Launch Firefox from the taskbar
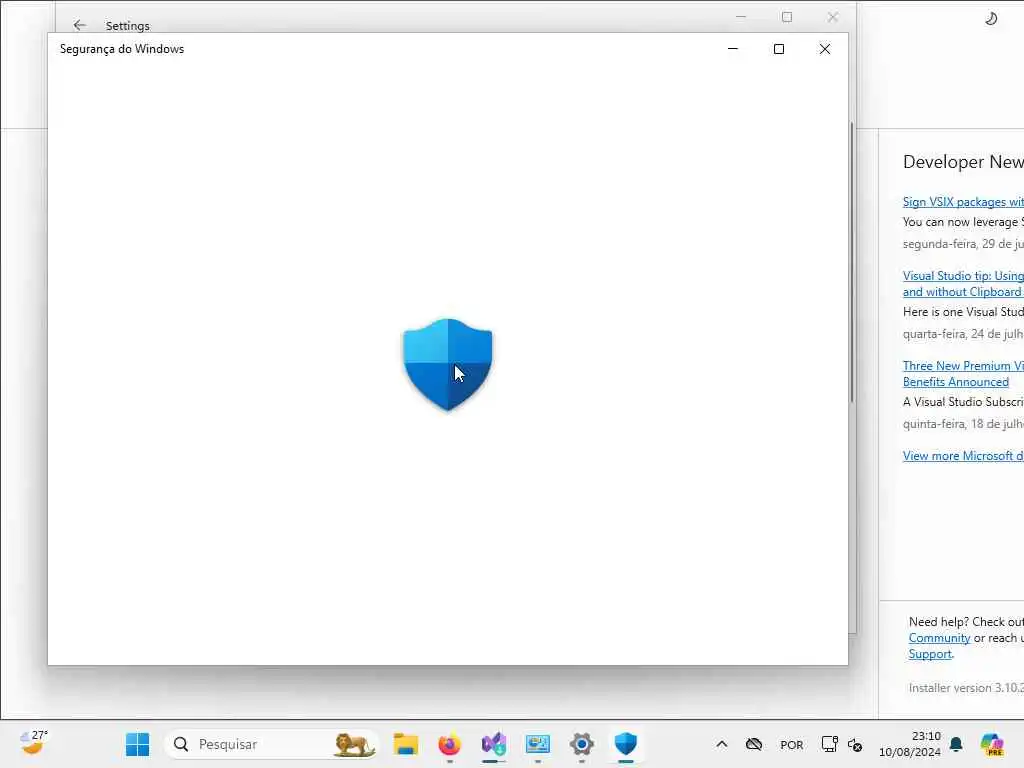1024x768 pixels. [449, 744]
